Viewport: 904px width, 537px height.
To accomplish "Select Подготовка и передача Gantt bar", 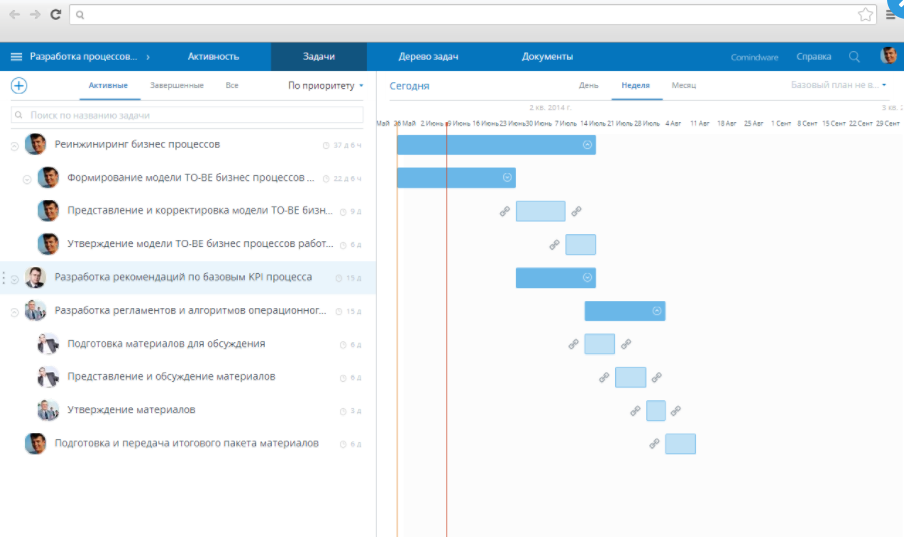I will click(x=680, y=444).
